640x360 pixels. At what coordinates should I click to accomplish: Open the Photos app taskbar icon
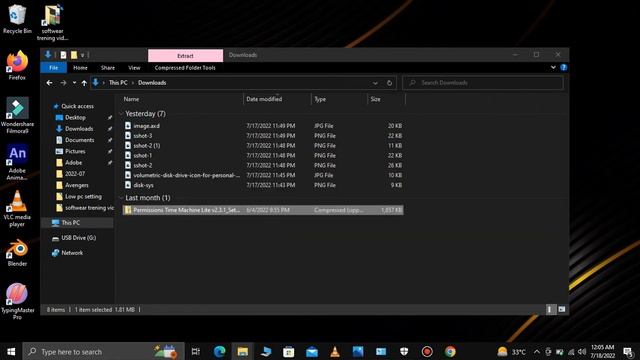[358, 351]
